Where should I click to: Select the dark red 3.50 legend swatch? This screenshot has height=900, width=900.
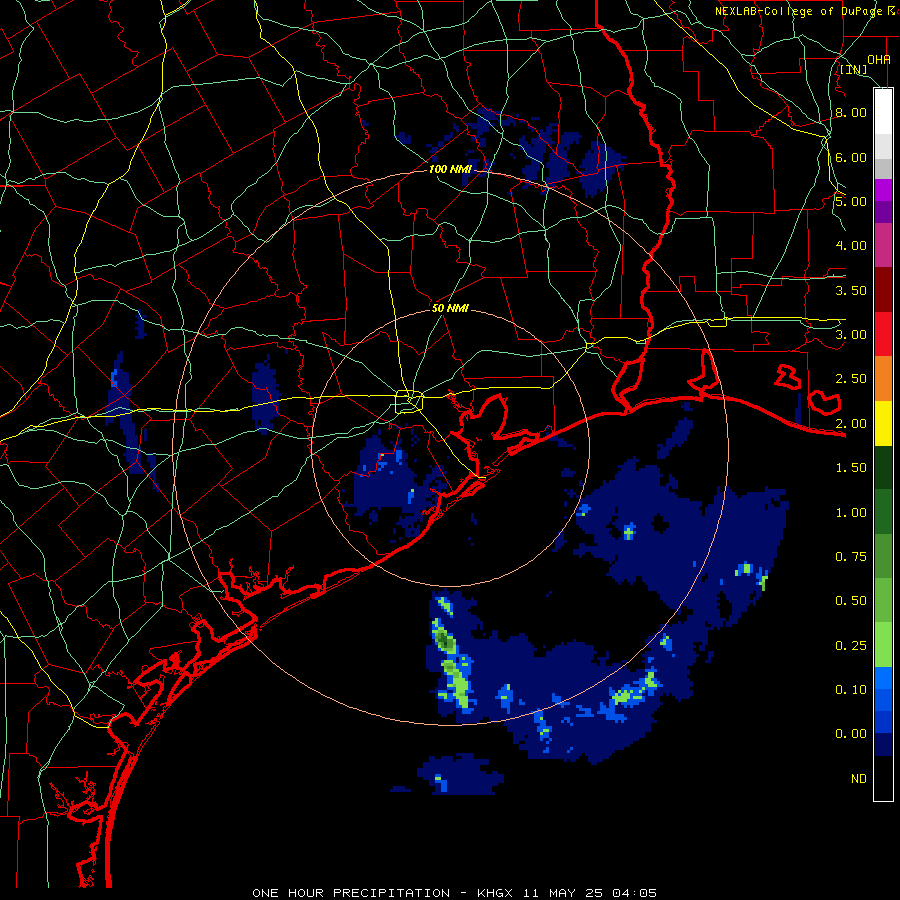(x=883, y=290)
